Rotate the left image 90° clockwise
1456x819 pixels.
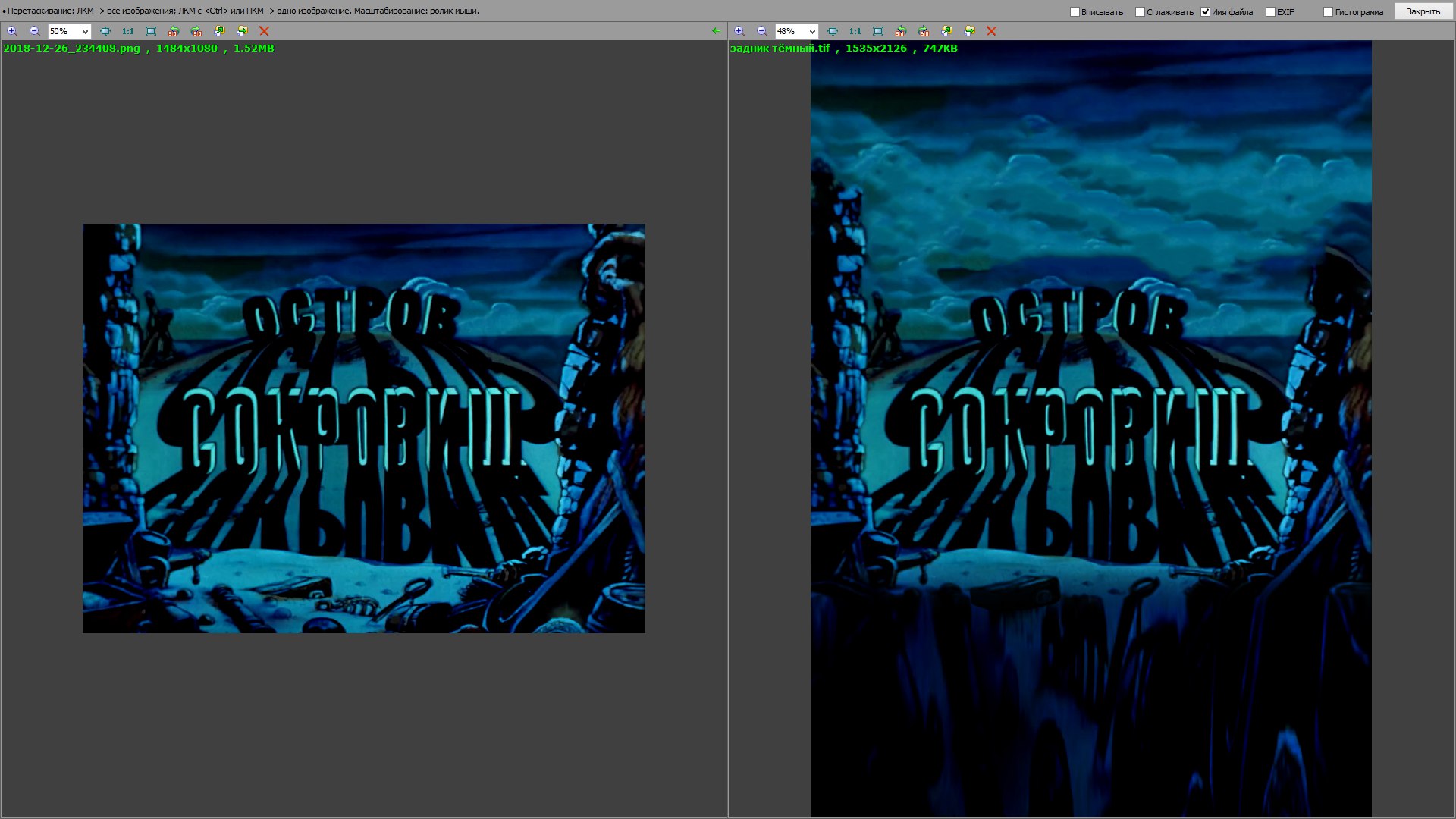[196, 31]
